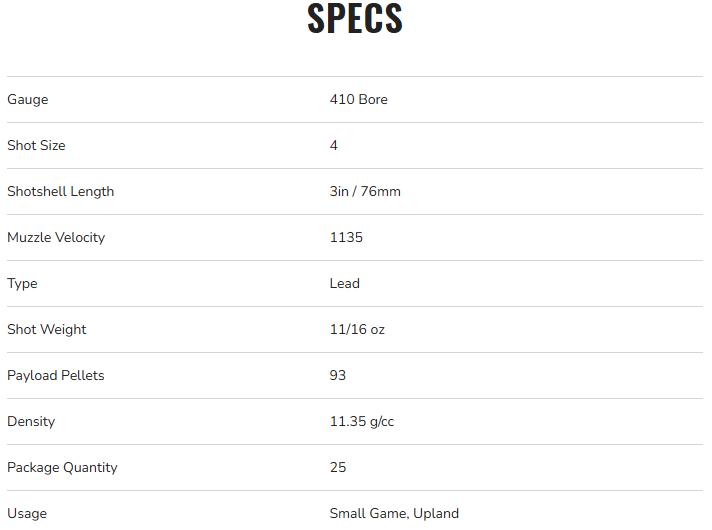Viewport: 712px width, 530px height.
Task: Click the SPECS heading
Action: [355, 19]
